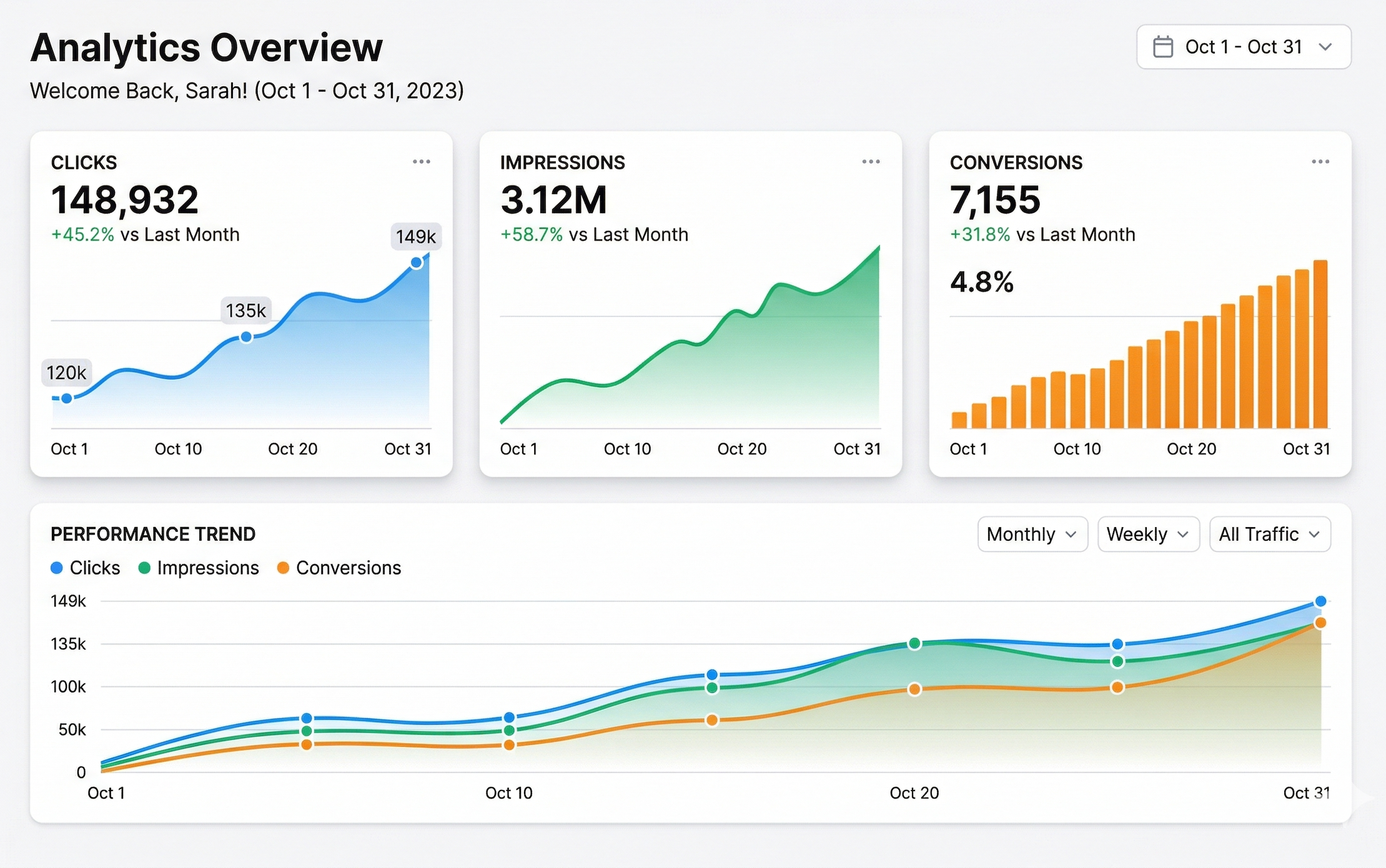The height and width of the screenshot is (868, 1386).
Task: Open the options menu on the Conversions card
Action: pyautogui.click(x=1320, y=161)
